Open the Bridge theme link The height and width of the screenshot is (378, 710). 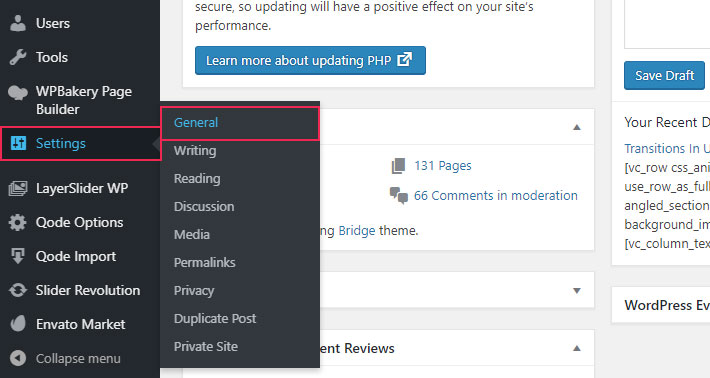tap(357, 231)
